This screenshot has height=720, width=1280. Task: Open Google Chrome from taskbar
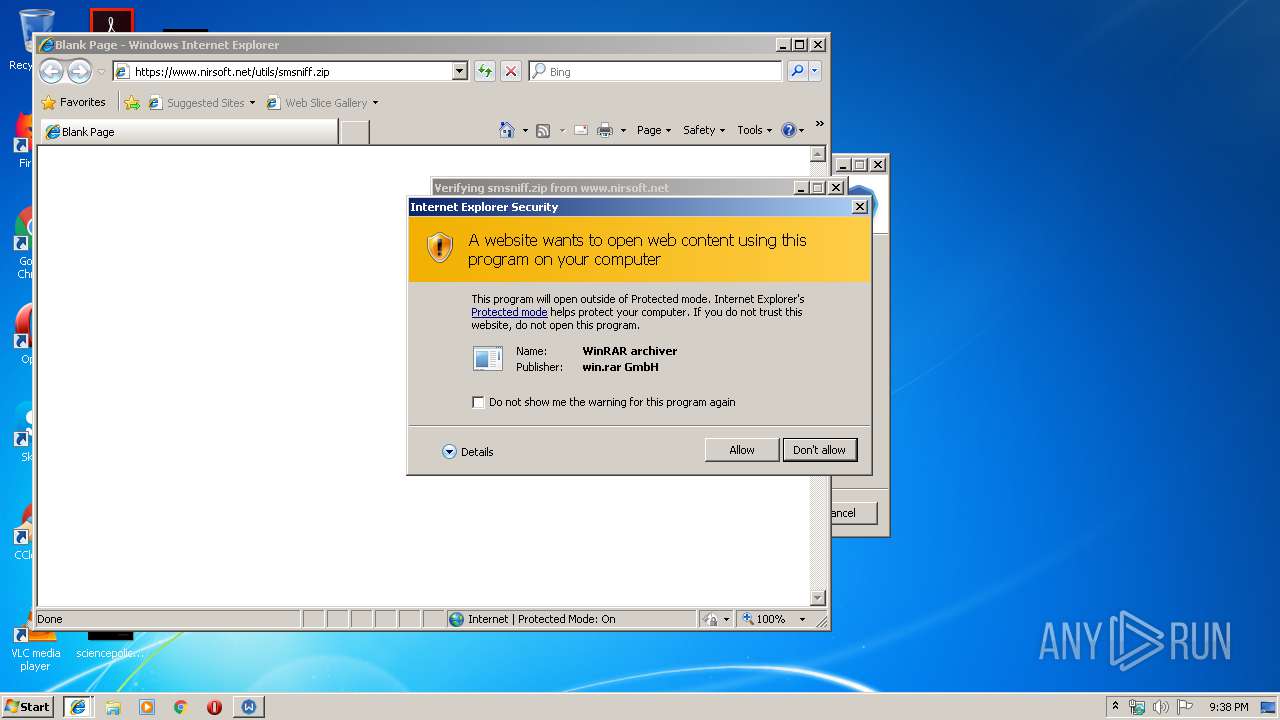click(x=181, y=706)
